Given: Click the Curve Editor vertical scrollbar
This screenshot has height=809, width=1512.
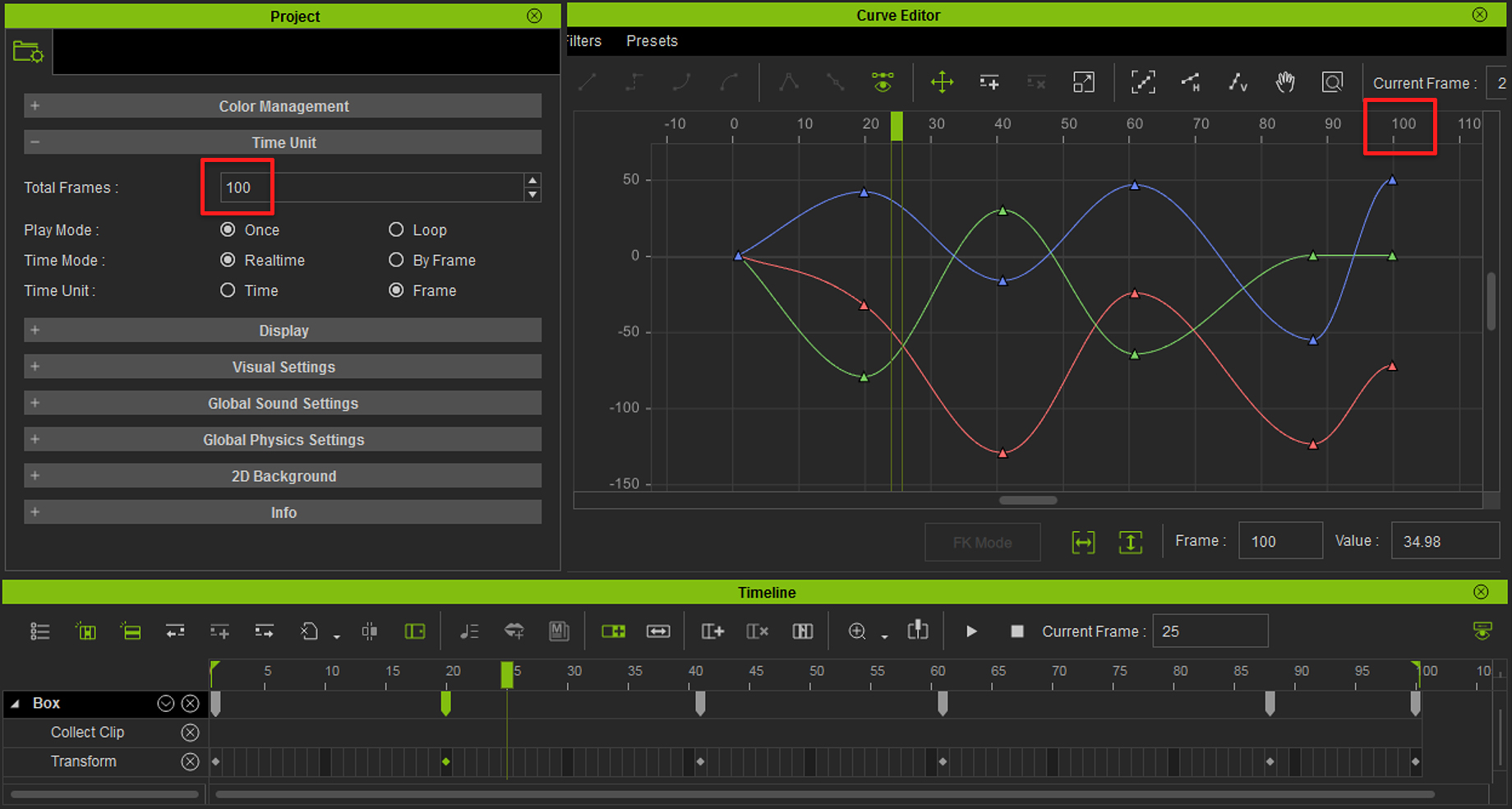Looking at the screenshot, I should click(x=1491, y=302).
